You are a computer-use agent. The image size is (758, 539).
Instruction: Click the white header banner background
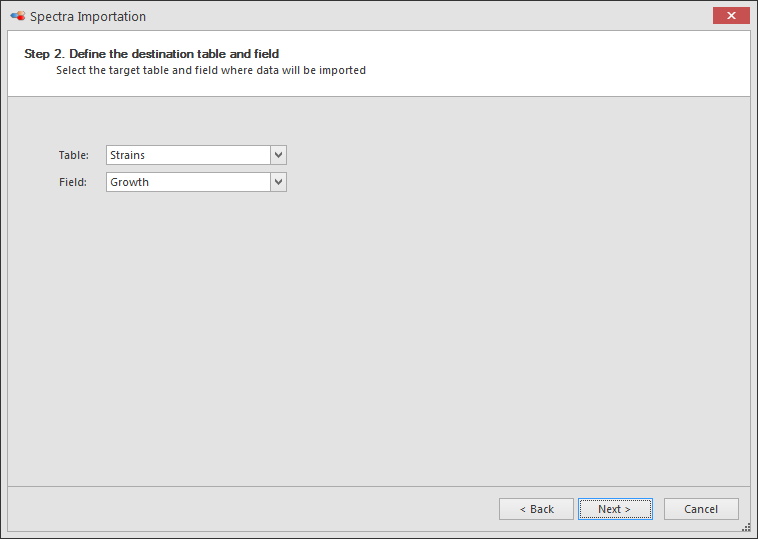(532, 63)
